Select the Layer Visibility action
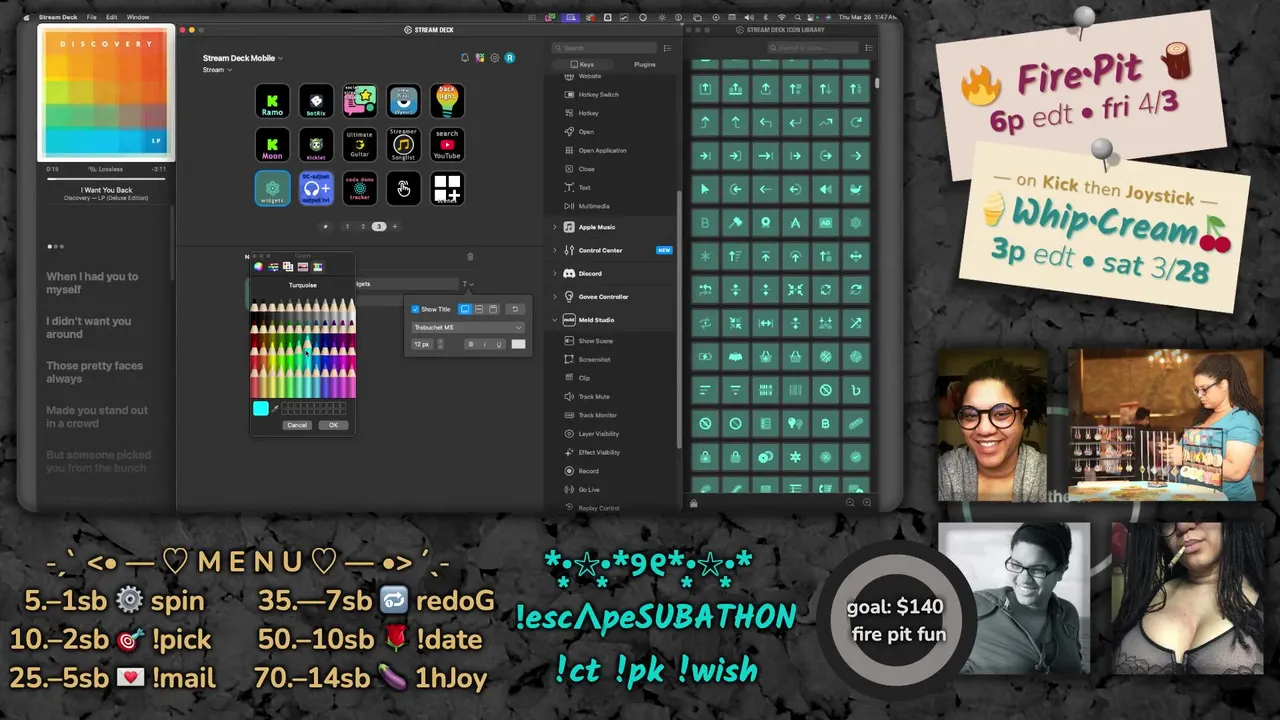This screenshot has width=1280, height=720. pyautogui.click(x=598, y=434)
